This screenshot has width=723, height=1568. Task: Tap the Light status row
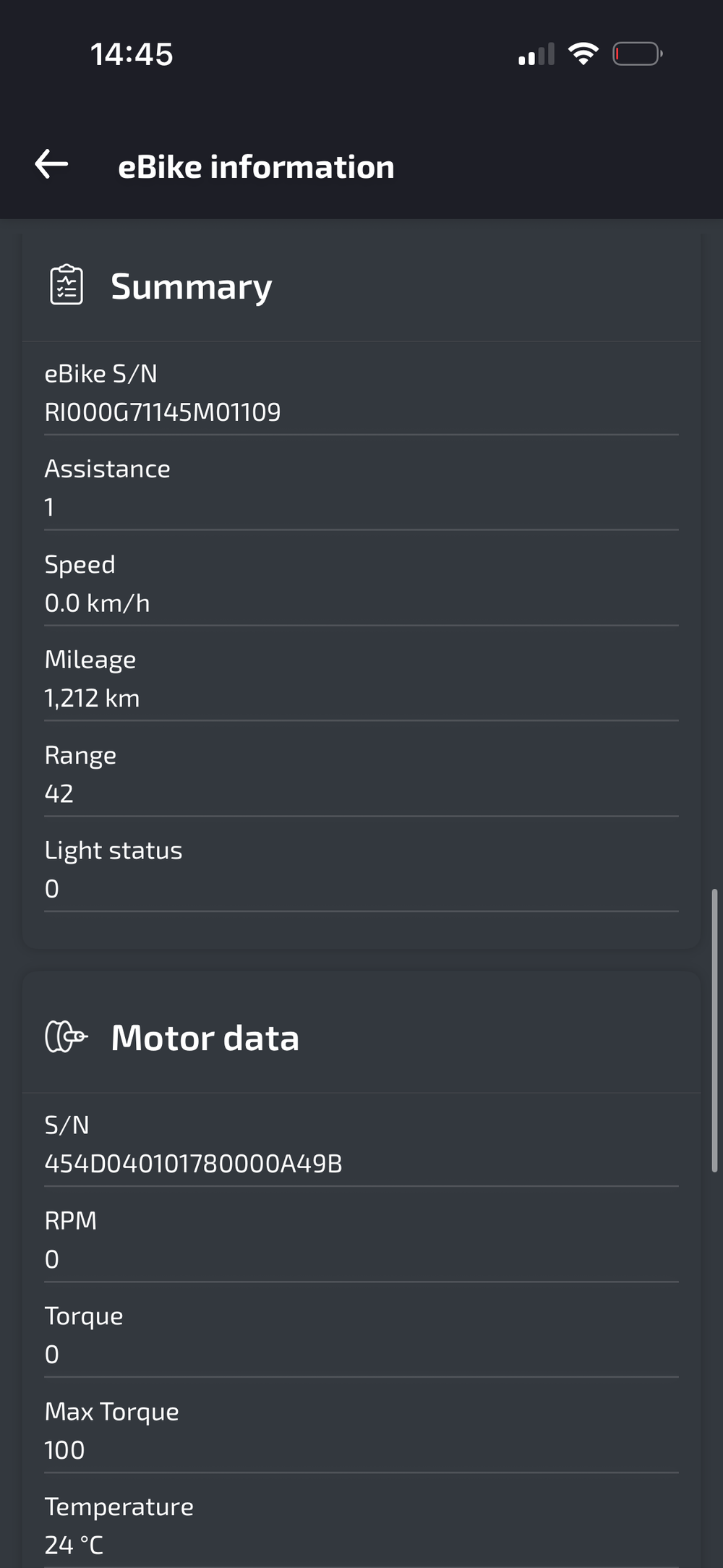pos(361,869)
